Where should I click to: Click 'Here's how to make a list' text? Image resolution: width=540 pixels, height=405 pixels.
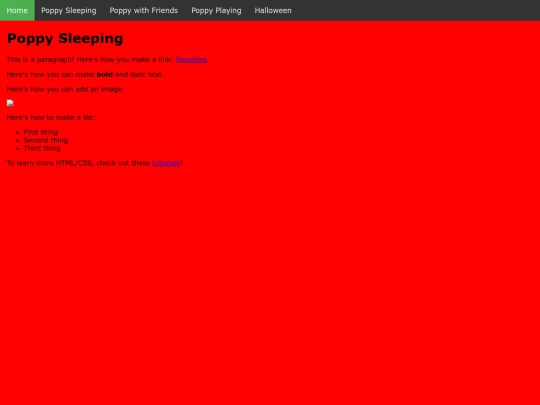(51, 117)
